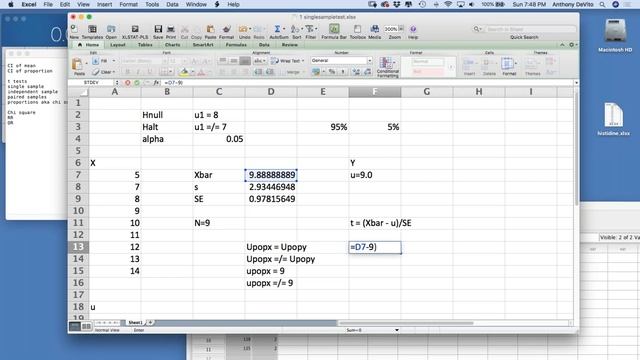Switch to the Formulas ribbon tab
Image resolution: width=640 pixels, height=360 pixels.
tap(236, 45)
